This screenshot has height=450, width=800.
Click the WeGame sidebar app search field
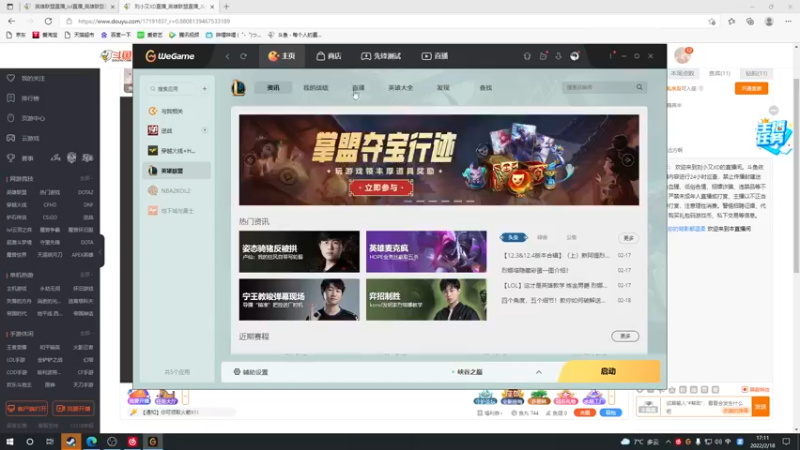pyautogui.click(x=171, y=89)
